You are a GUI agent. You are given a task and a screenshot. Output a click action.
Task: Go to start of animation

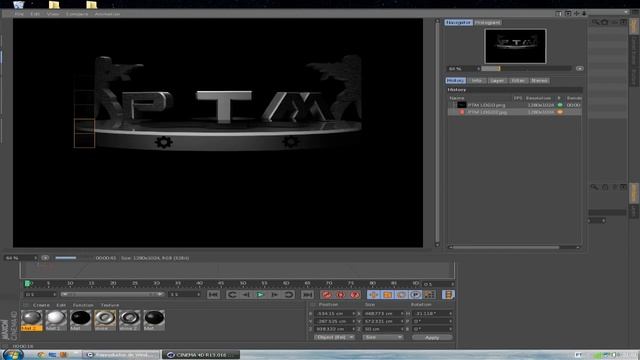213,294
